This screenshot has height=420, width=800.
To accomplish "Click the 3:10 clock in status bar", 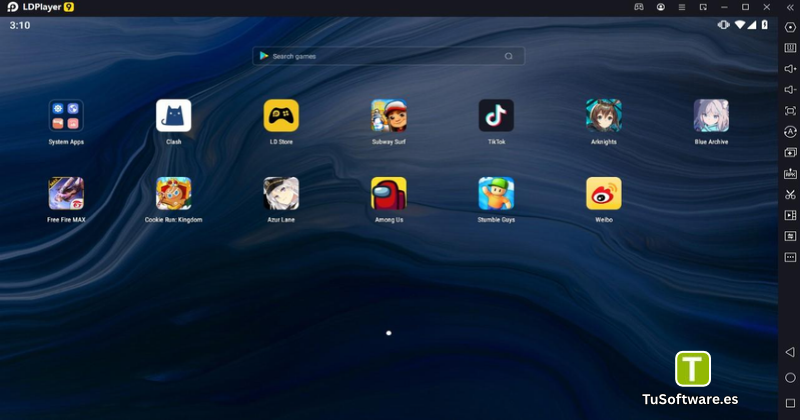I will [20, 26].
